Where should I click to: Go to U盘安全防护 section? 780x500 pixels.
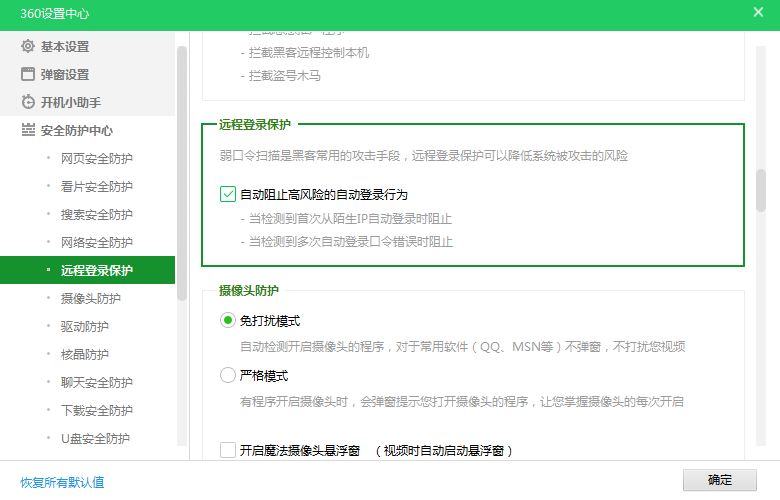tap(94, 439)
